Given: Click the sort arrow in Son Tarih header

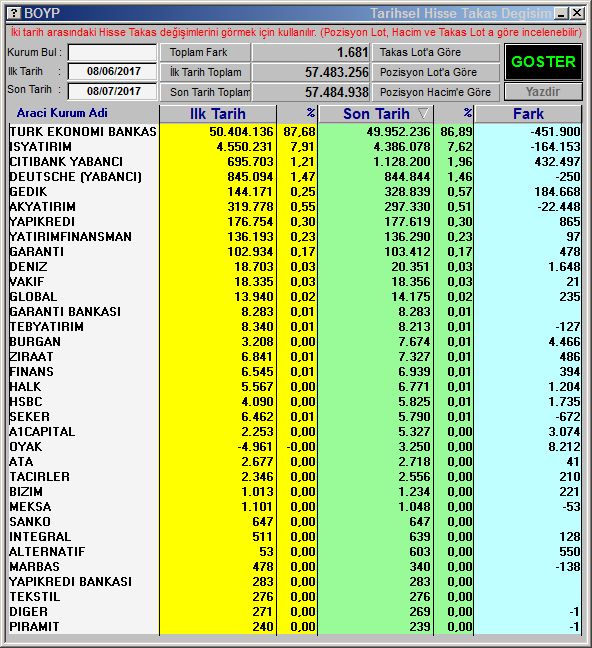Looking at the screenshot, I should pyautogui.click(x=423, y=113).
